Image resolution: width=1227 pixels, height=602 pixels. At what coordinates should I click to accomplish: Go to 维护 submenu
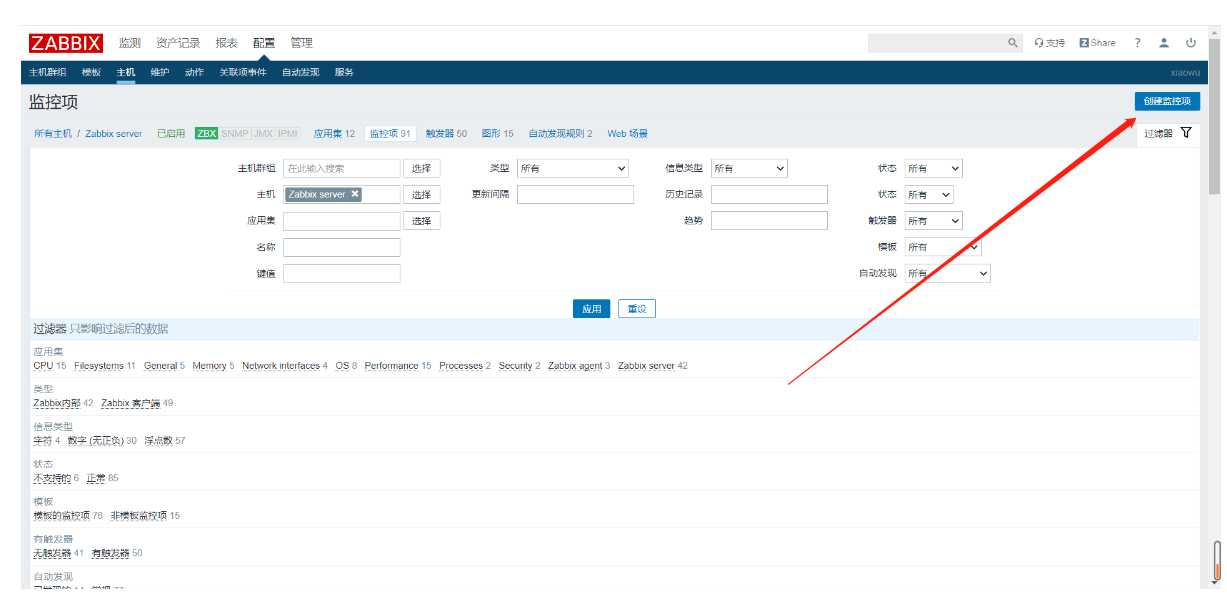click(160, 72)
